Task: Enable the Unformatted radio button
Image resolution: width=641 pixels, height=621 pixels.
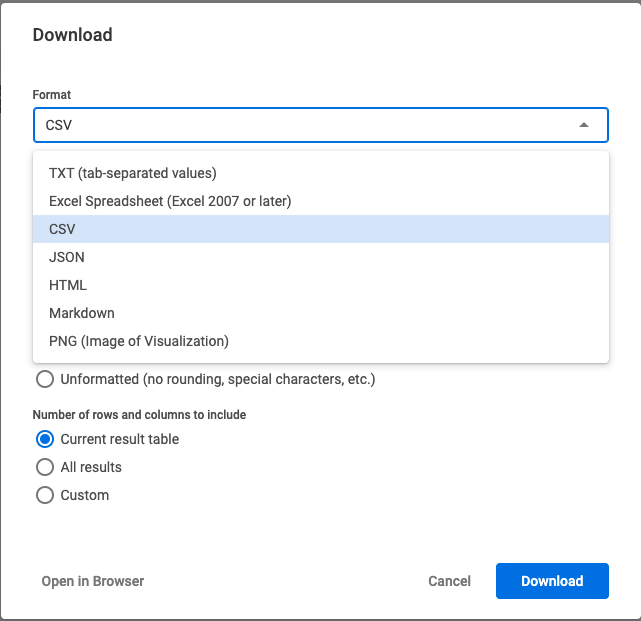Action: click(45, 379)
